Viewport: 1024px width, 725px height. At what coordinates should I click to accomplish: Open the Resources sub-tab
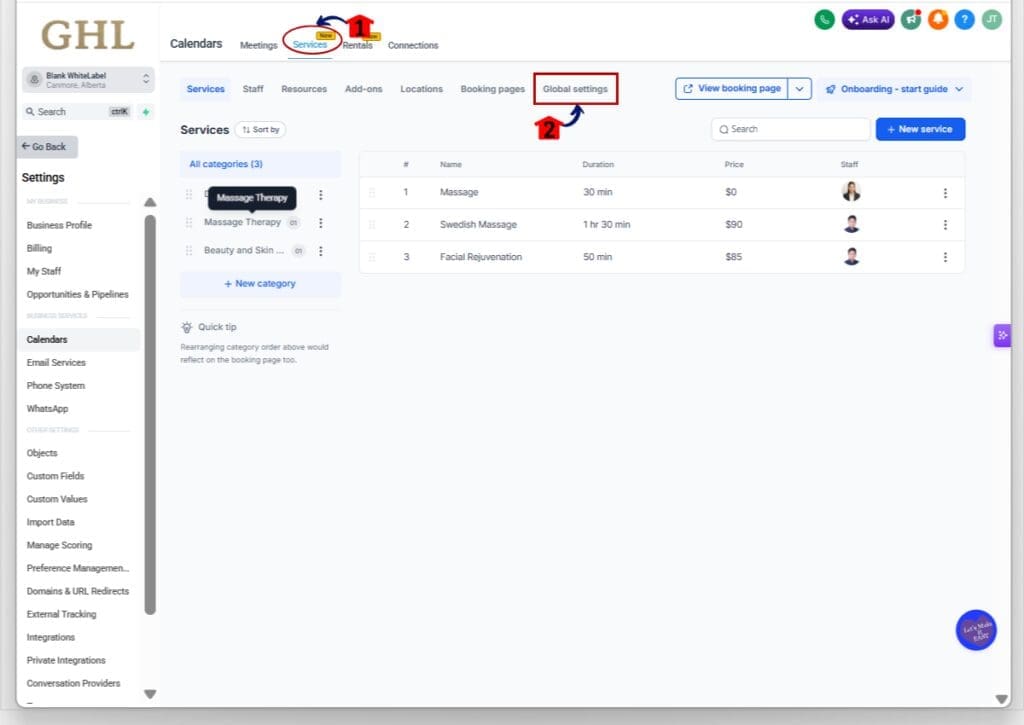[304, 89]
